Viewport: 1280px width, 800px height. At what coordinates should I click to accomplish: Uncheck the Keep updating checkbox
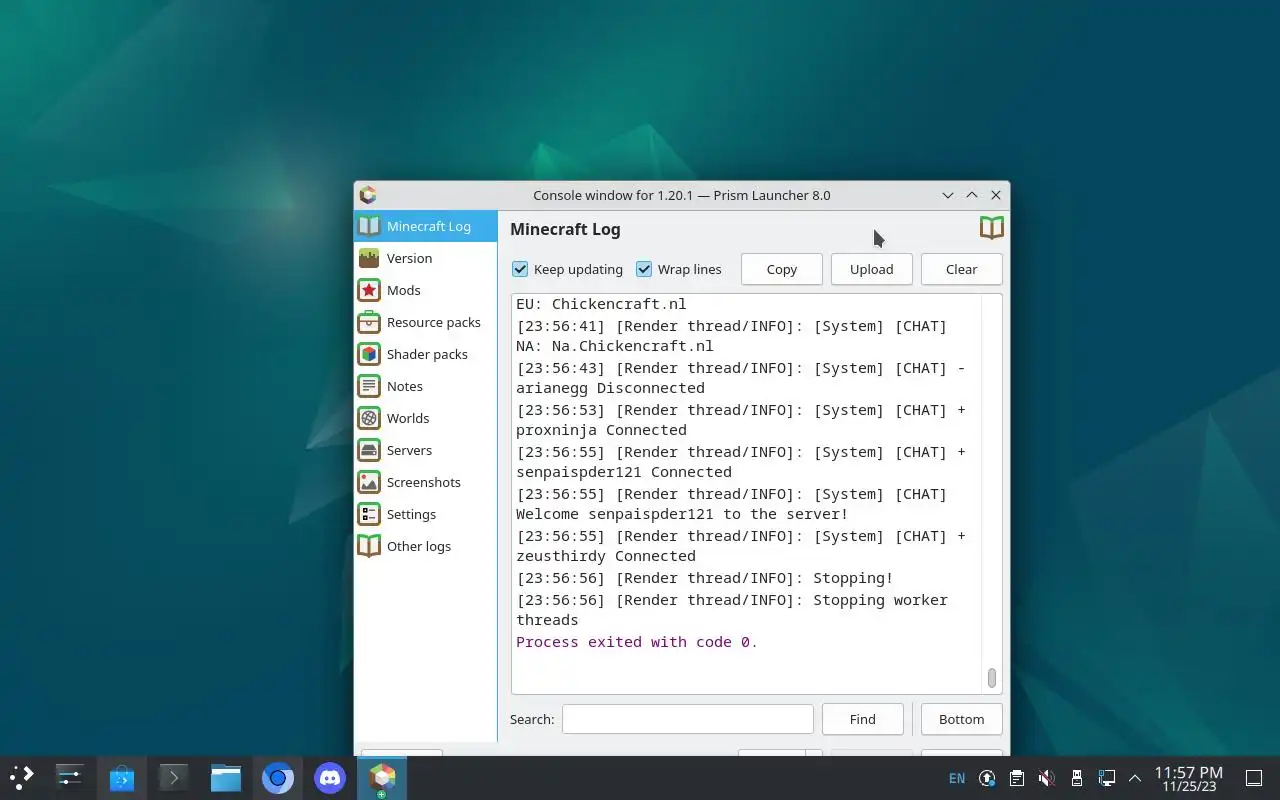tap(520, 269)
